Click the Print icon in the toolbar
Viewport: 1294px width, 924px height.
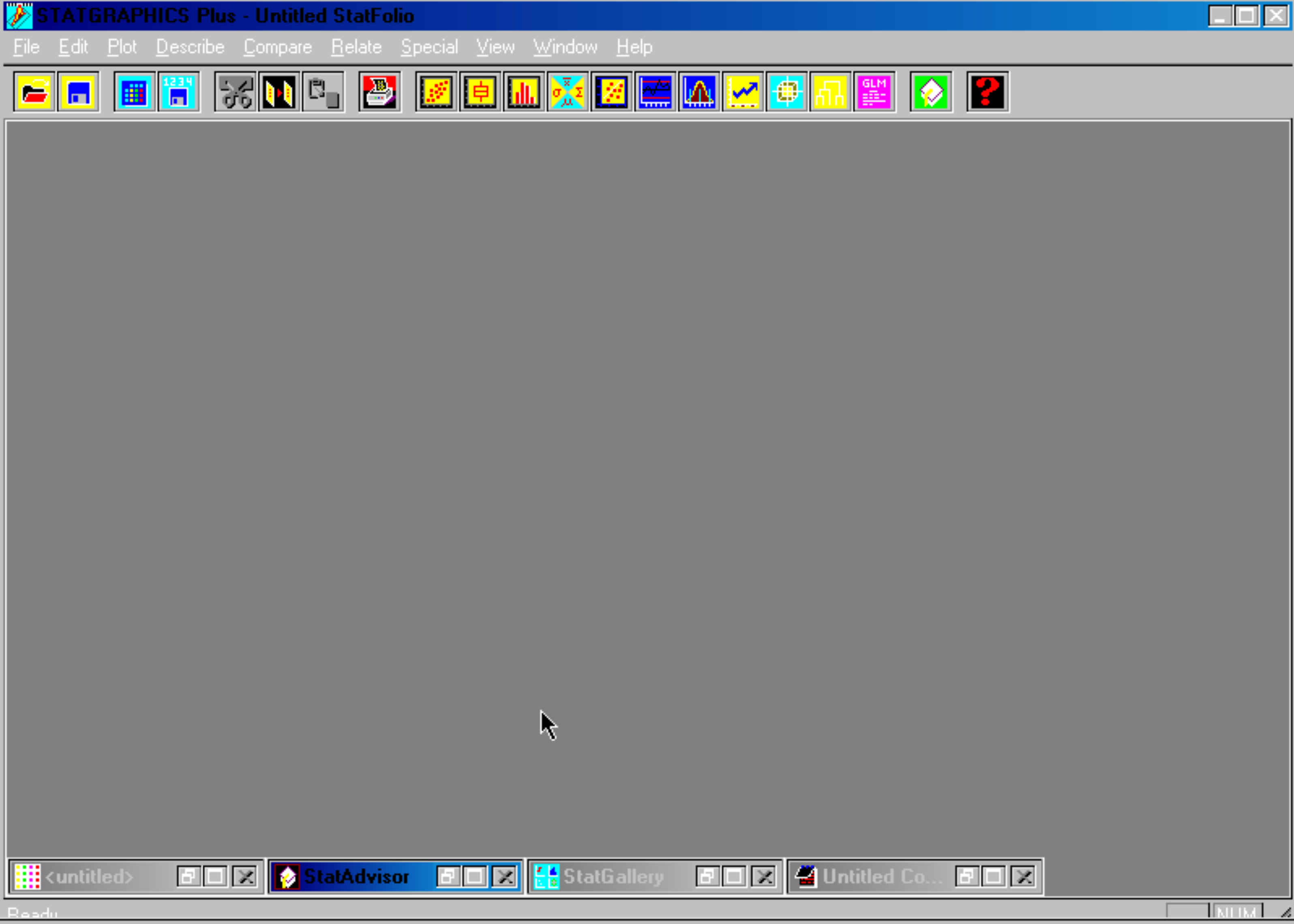[x=379, y=92]
